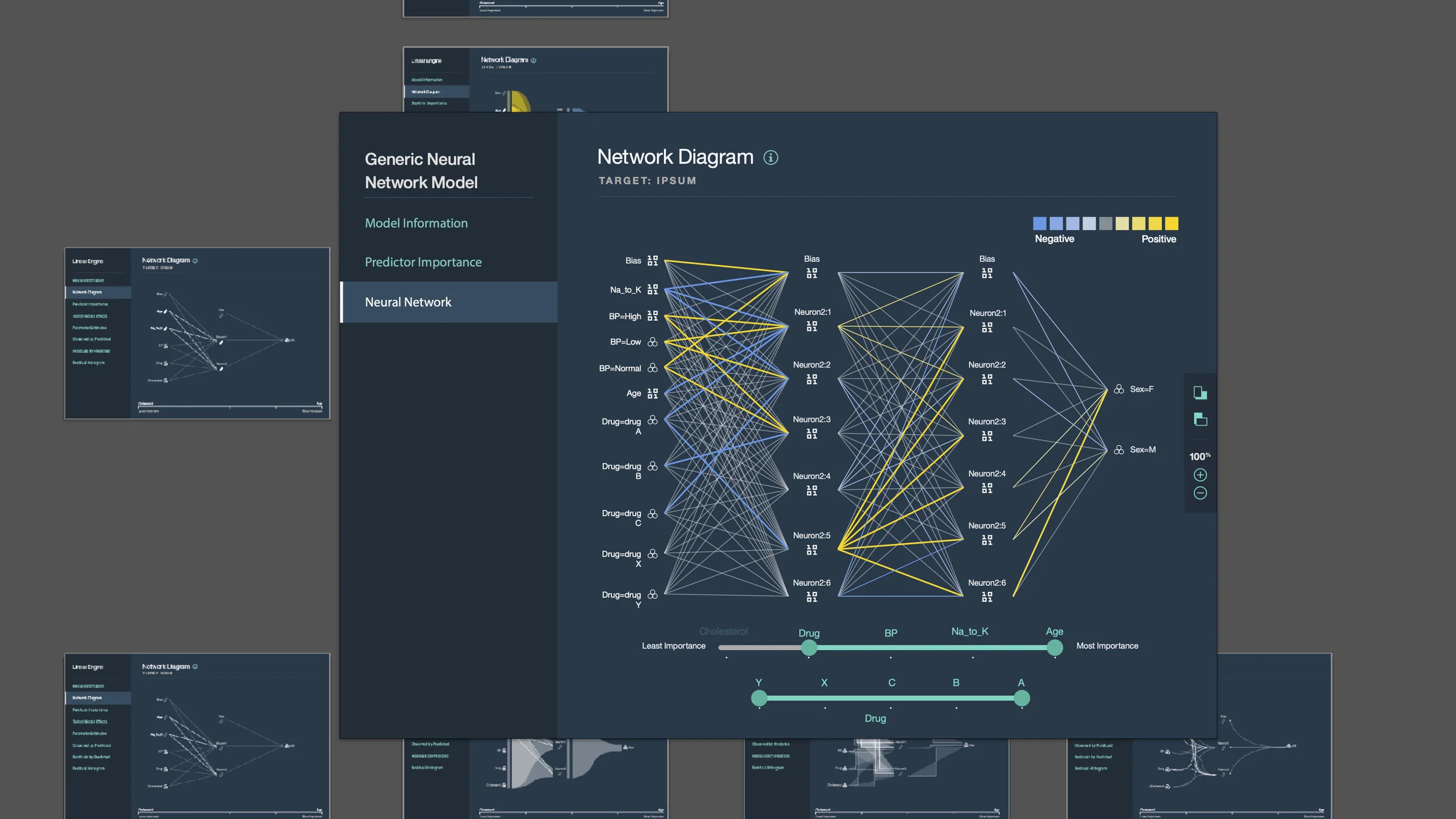Open the info tooltip beside Network Diagram
1456x819 pixels.
click(770, 157)
